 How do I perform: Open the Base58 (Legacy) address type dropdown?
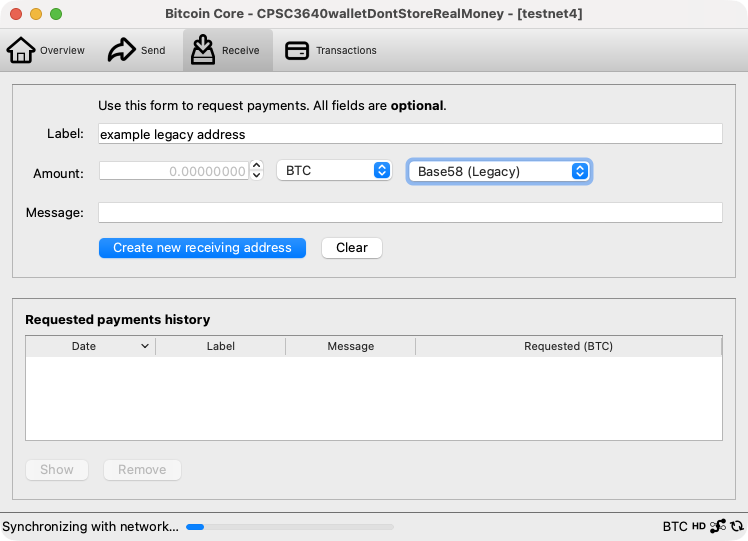(x=499, y=171)
